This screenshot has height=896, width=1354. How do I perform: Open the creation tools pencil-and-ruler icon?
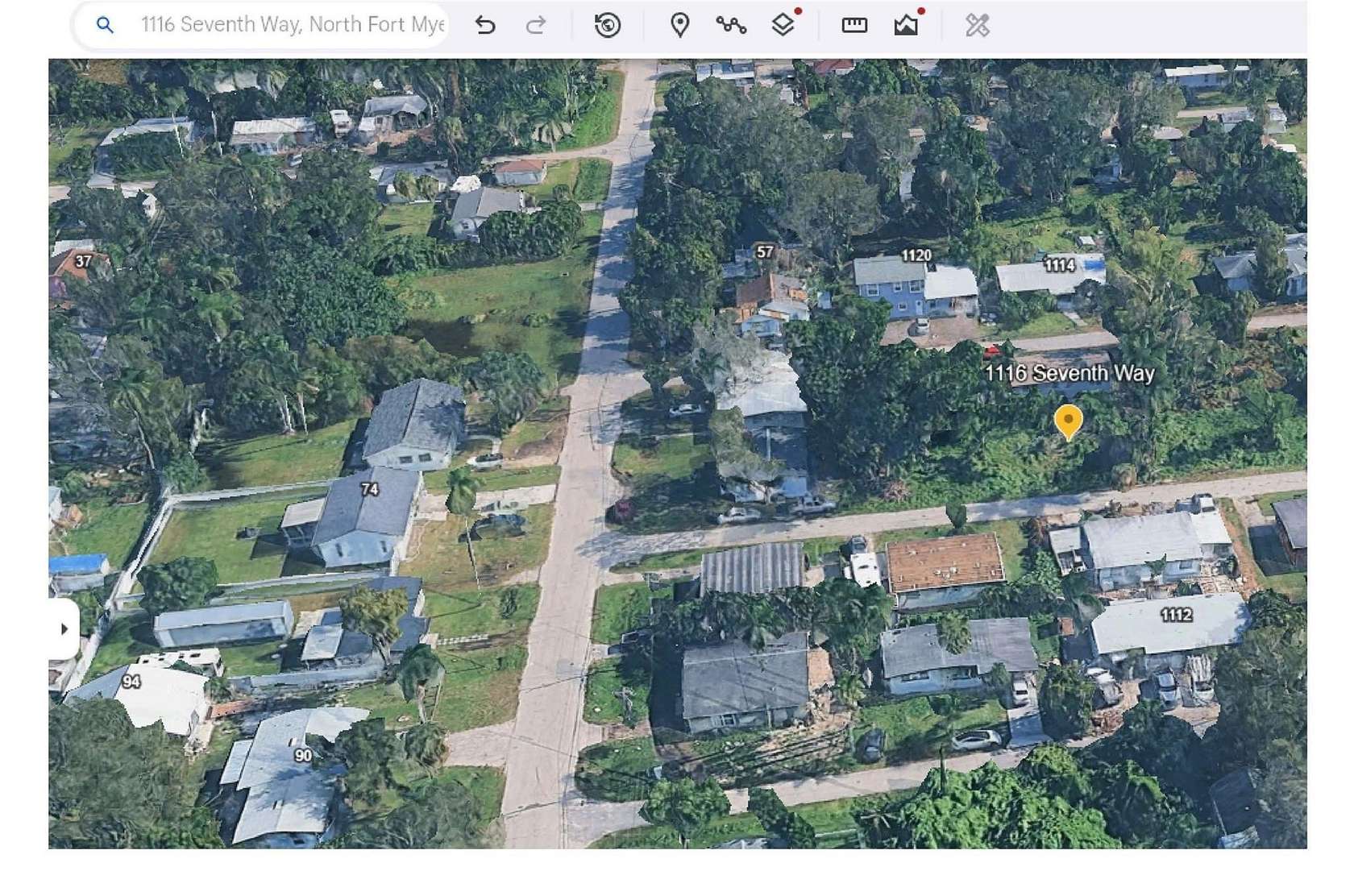coord(977,25)
